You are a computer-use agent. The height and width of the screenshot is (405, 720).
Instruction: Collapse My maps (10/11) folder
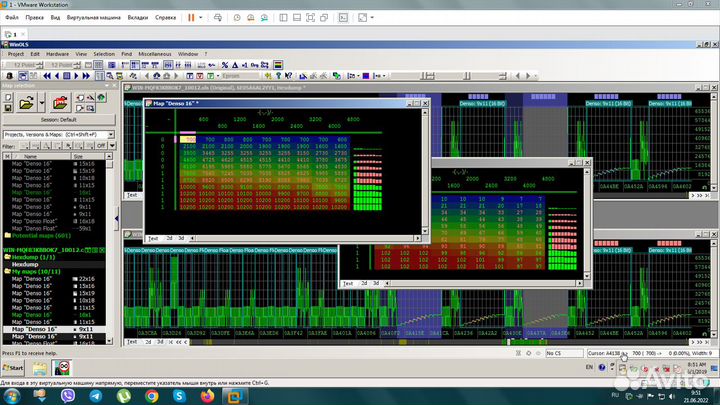(x=32, y=271)
